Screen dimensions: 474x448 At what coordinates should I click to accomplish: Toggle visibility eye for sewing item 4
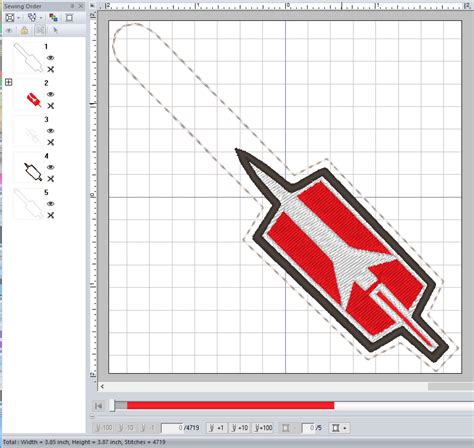(x=50, y=167)
